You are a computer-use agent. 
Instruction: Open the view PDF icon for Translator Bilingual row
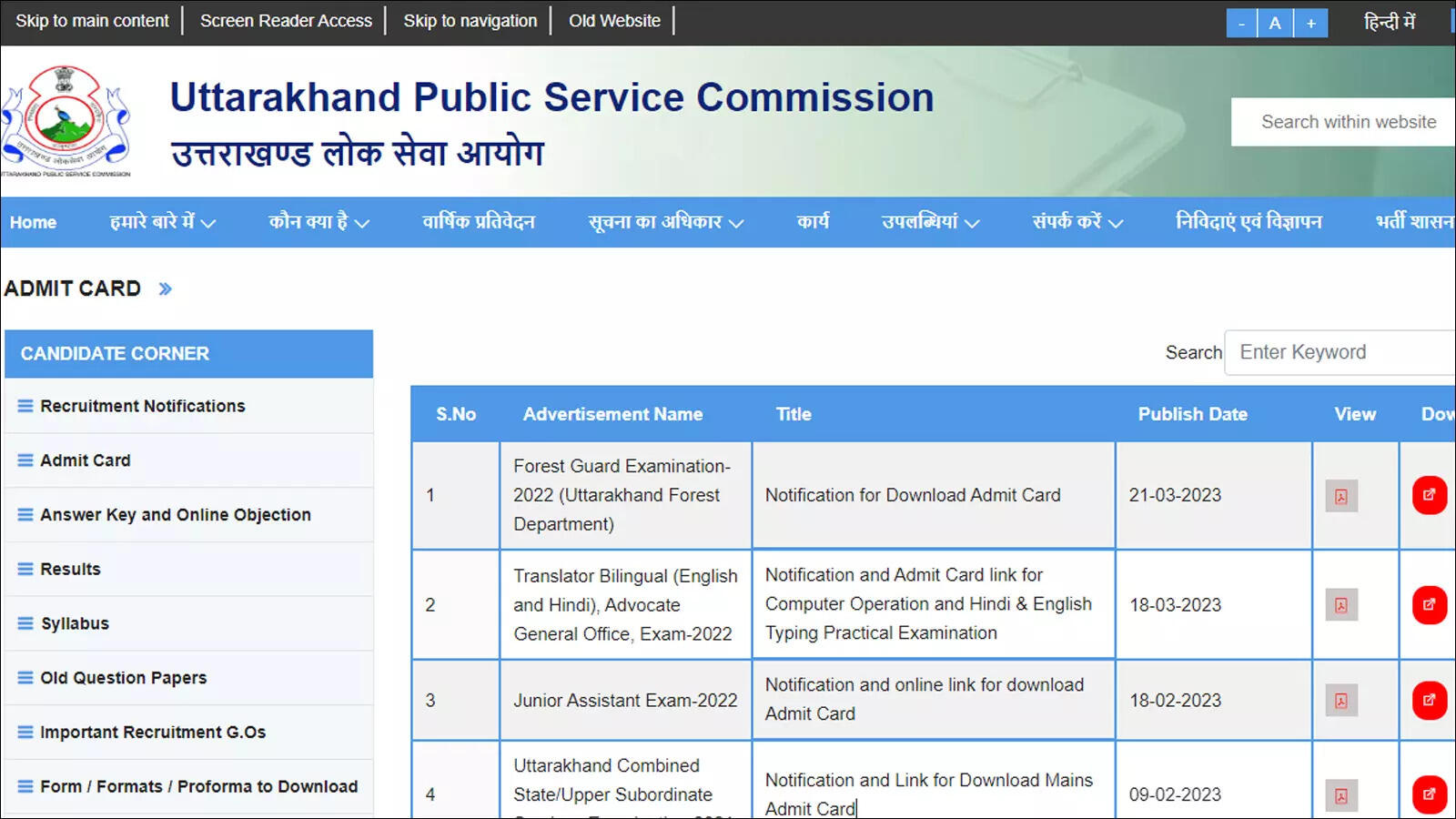(x=1340, y=605)
